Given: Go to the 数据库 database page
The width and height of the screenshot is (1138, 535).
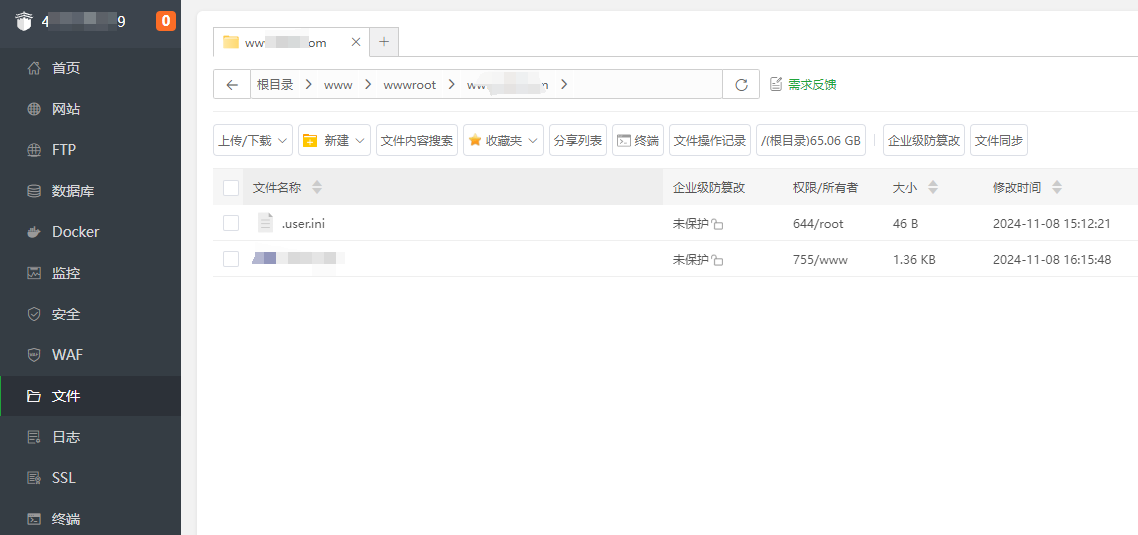Looking at the screenshot, I should click(x=72, y=191).
